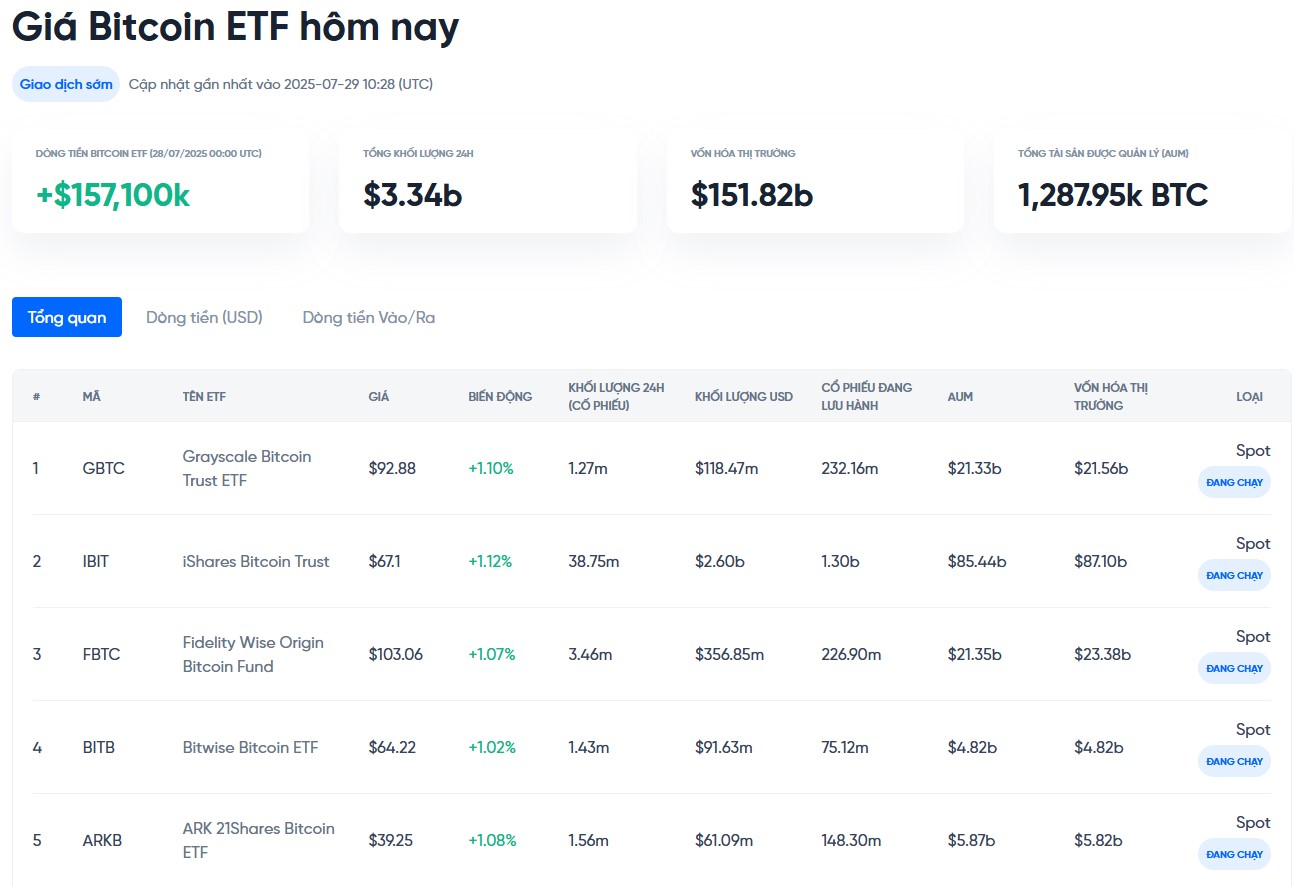Sort by VỐN HÓA THỊ TRƯỜNG column header
Image resolution: width=1294 pixels, height=886 pixels.
point(1111,396)
